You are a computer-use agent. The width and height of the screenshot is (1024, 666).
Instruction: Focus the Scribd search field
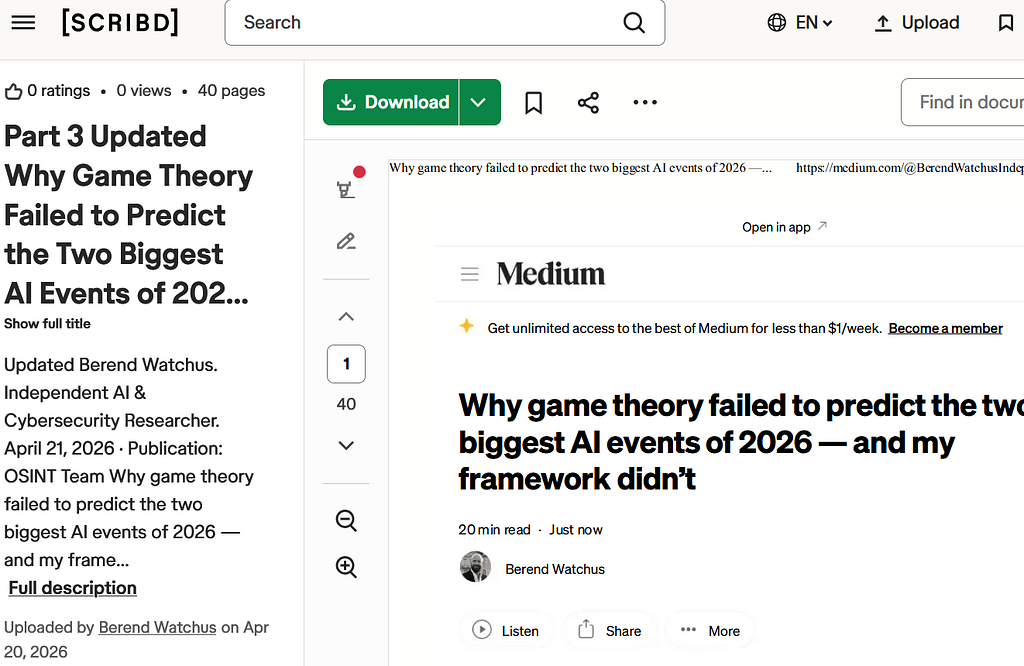(x=445, y=23)
